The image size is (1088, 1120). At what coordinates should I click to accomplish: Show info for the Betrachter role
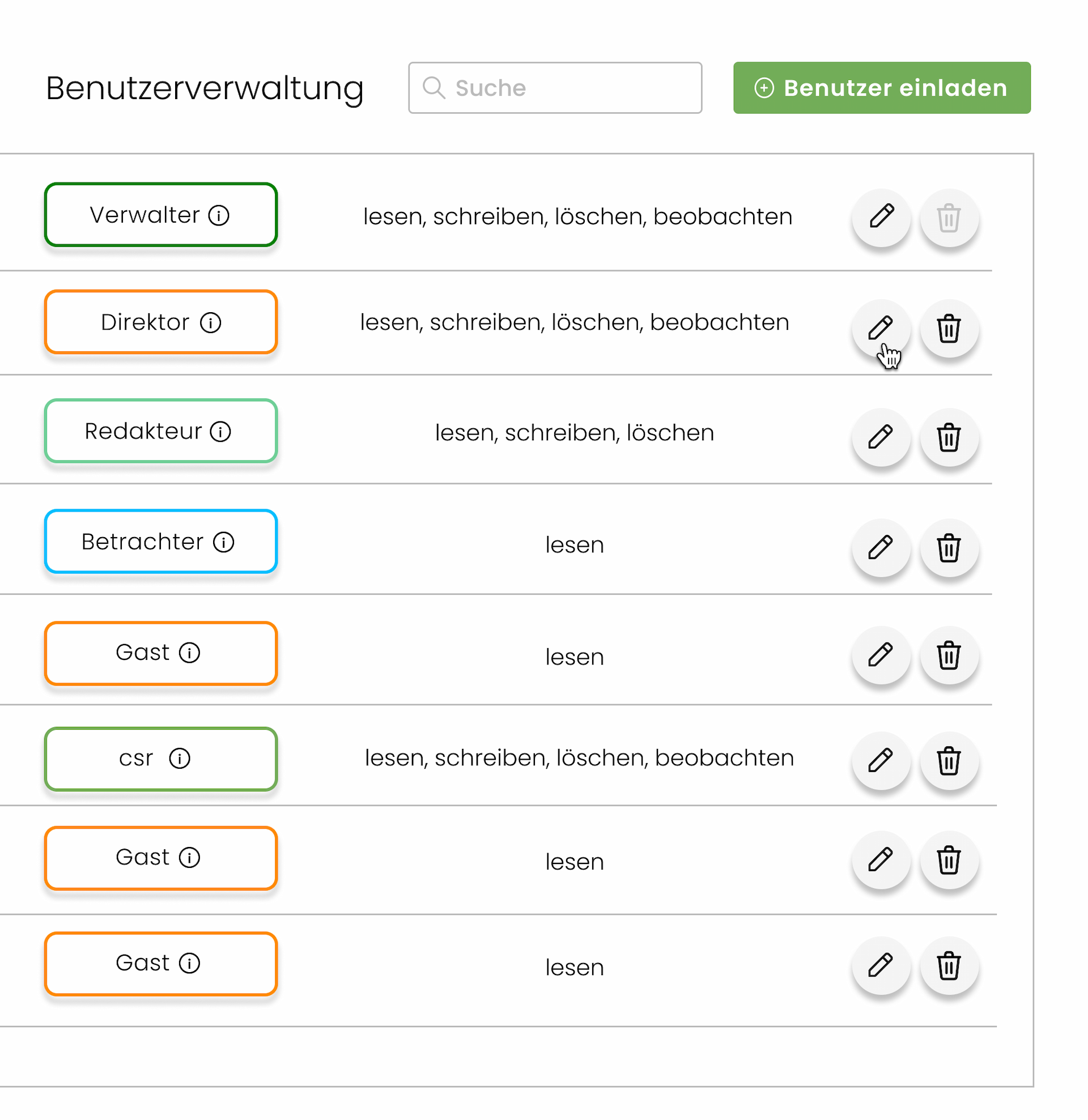point(224,542)
